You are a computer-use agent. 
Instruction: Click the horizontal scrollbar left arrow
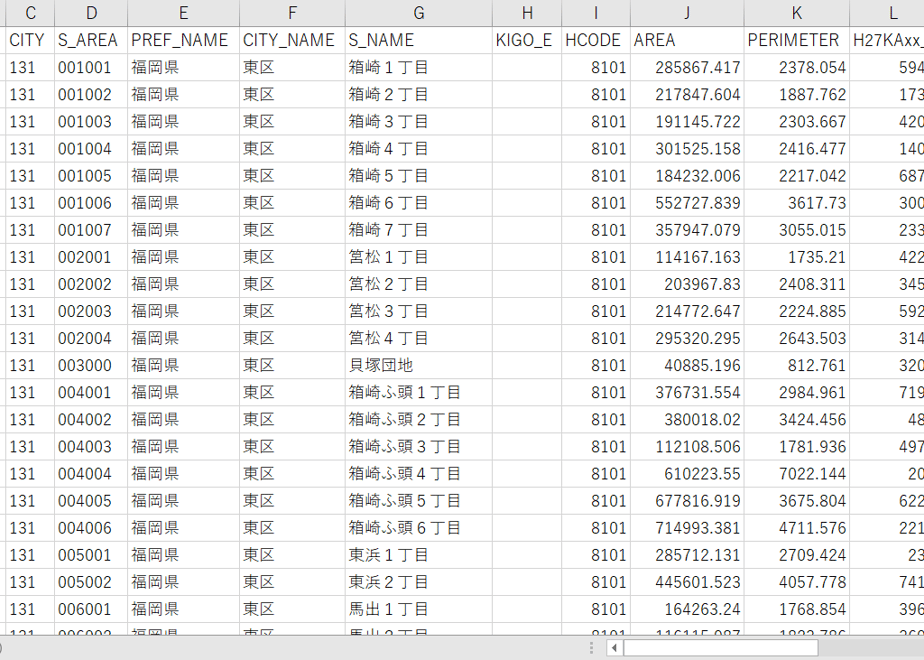point(614,648)
